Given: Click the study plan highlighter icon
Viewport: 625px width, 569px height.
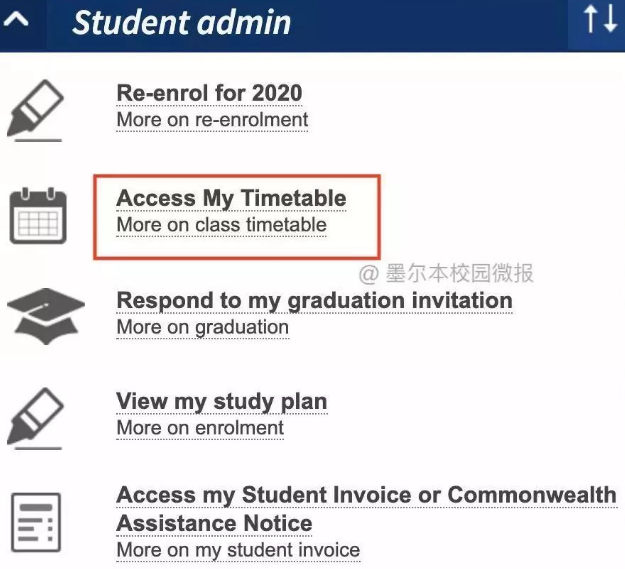Looking at the screenshot, I should [x=35, y=418].
